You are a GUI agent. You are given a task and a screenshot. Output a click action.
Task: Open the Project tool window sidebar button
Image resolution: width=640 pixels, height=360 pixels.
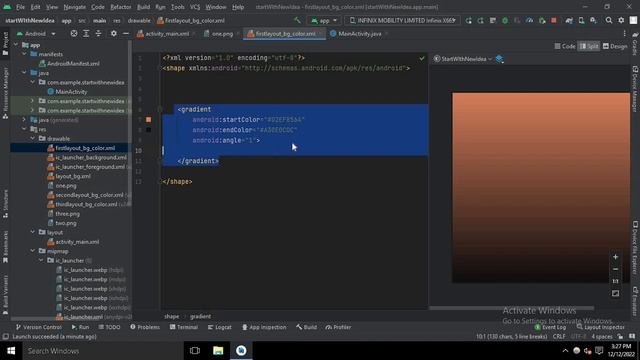tap(5, 43)
